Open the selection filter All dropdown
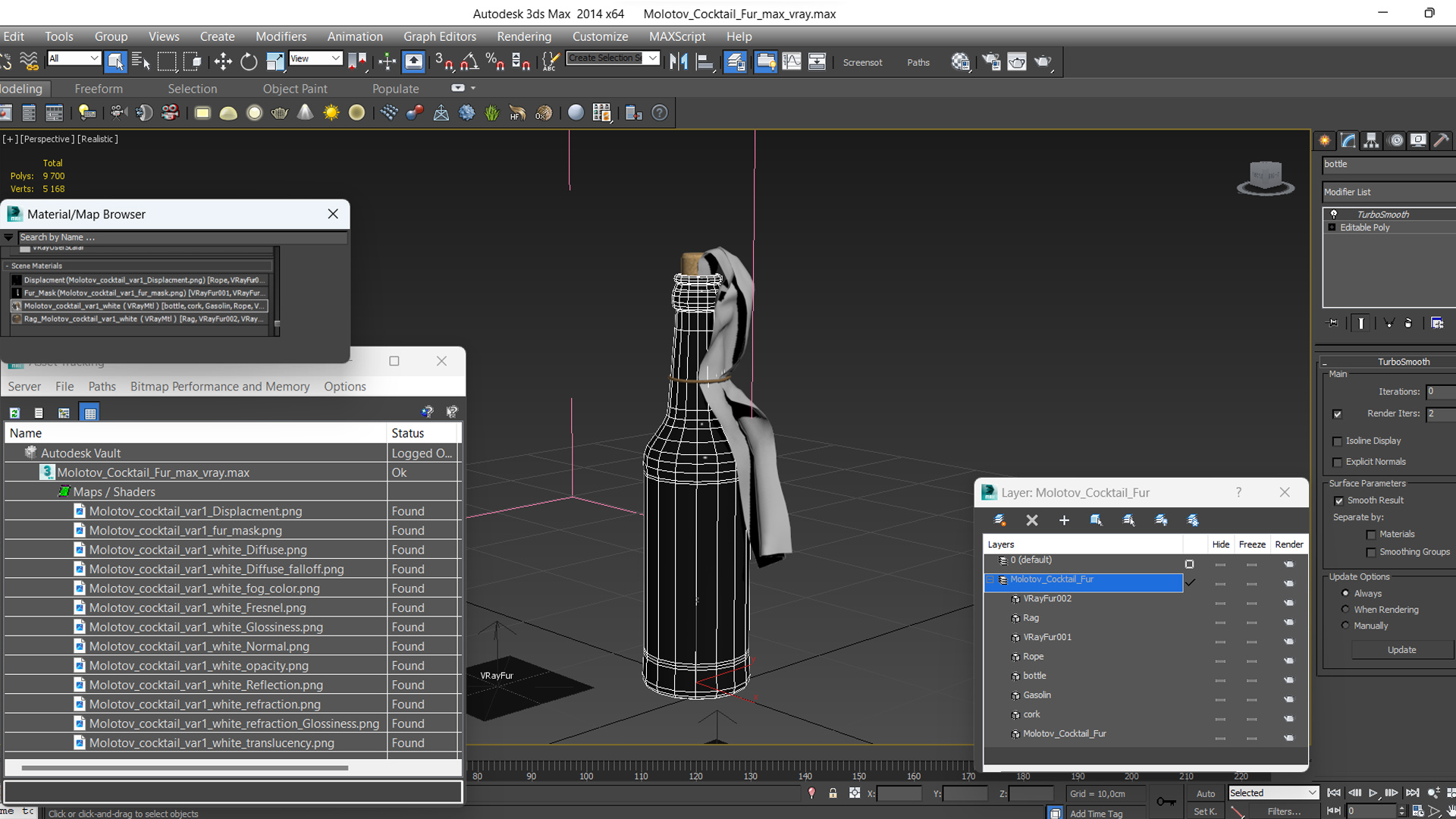The height and width of the screenshot is (819, 1456). coord(74,58)
